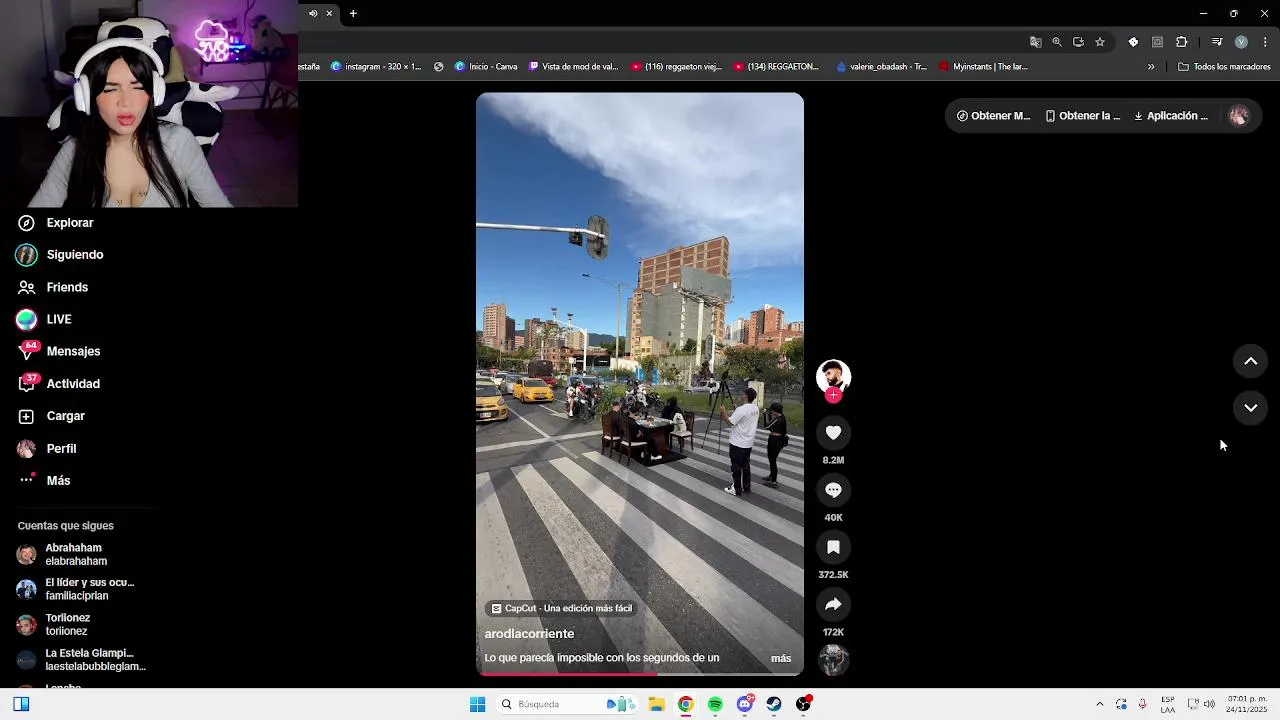Open a new tab with plus button

click(x=353, y=13)
